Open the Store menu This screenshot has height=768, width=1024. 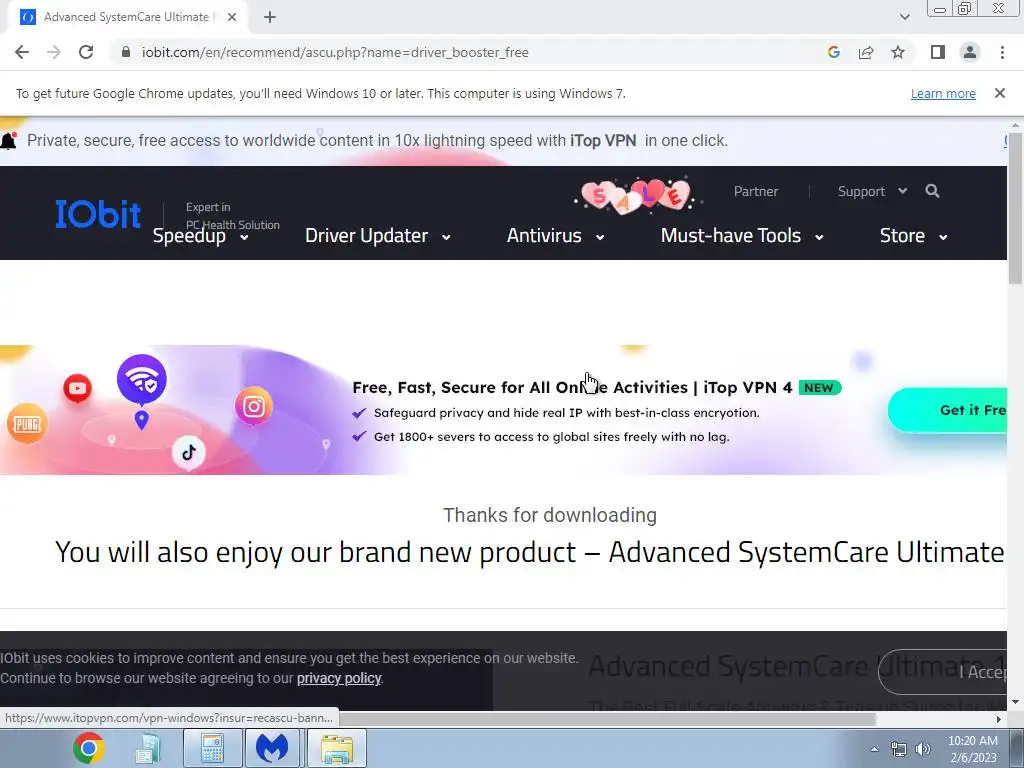pos(902,236)
